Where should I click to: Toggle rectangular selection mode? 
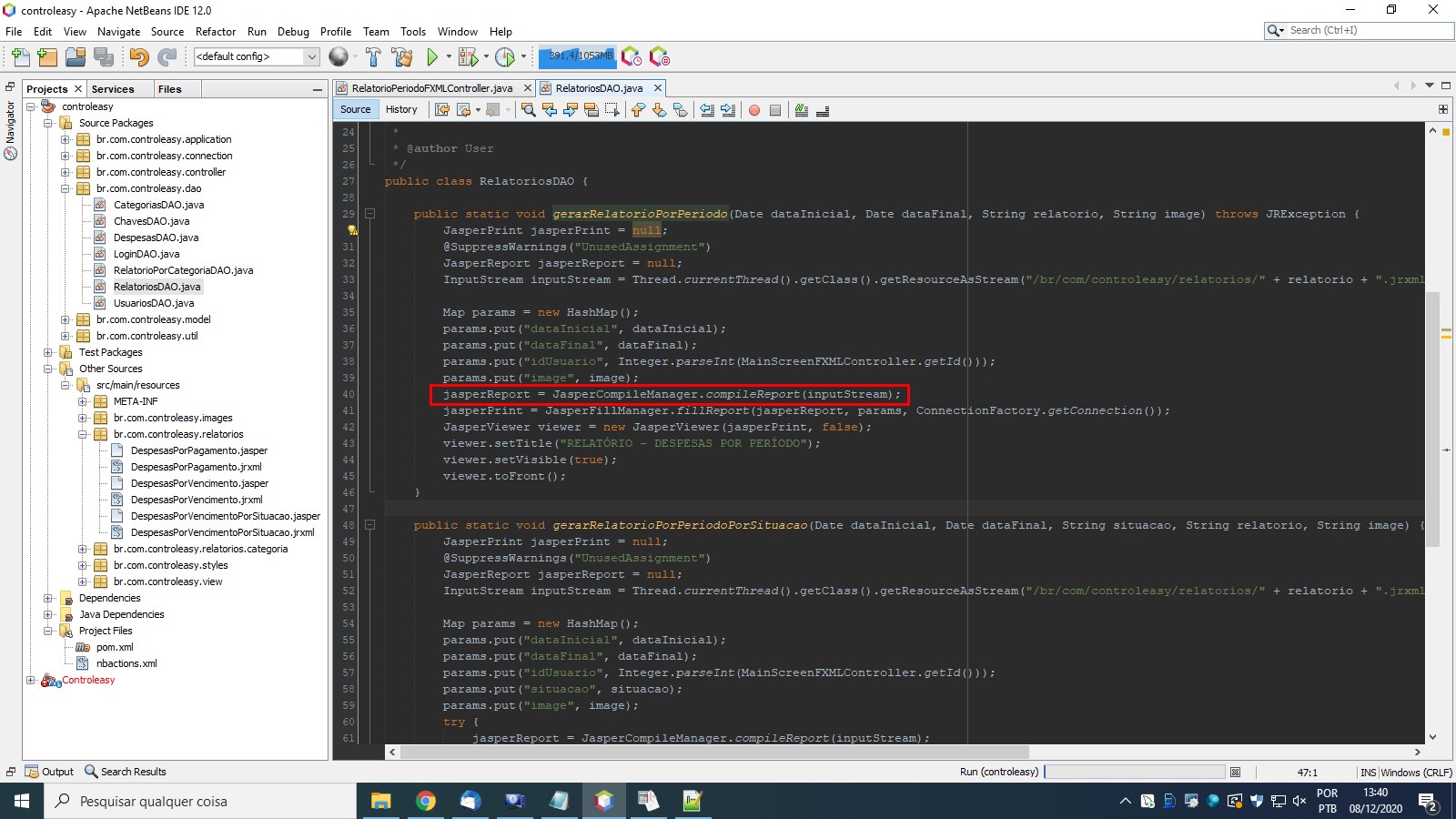pos(612,110)
